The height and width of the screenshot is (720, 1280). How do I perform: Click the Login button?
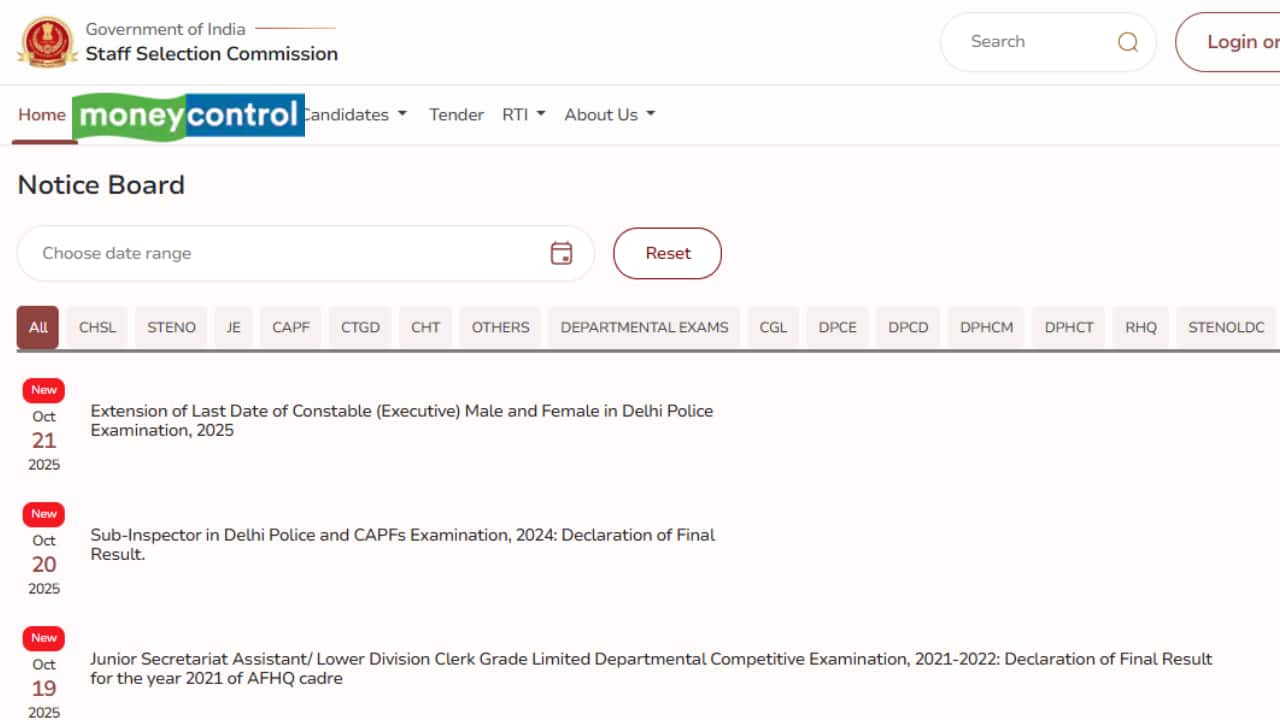pyautogui.click(x=1240, y=41)
